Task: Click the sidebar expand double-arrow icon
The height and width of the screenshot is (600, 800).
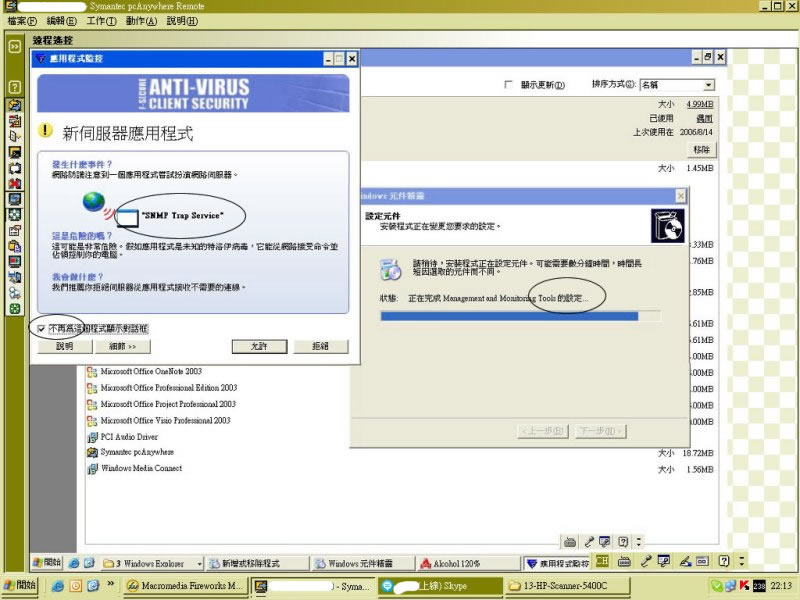Action: tap(15, 46)
